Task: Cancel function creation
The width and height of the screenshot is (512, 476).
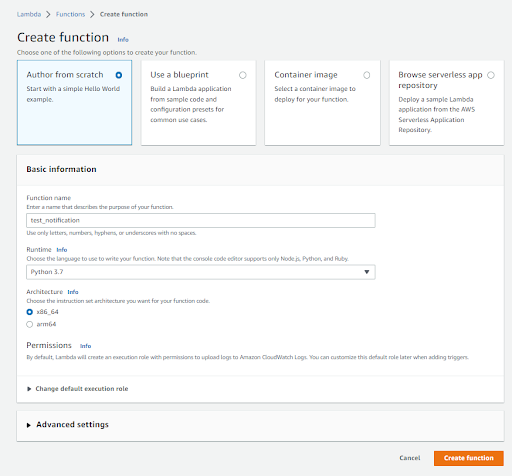Action: click(410, 458)
